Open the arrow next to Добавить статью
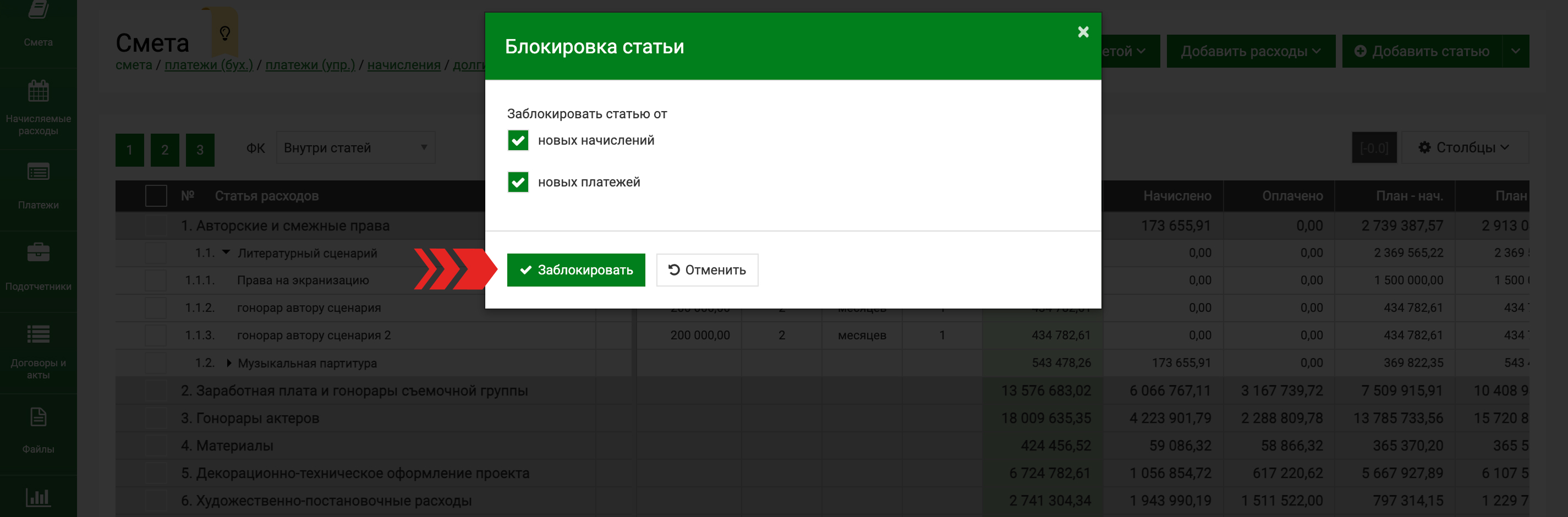This screenshot has width=1568, height=517. (x=1516, y=51)
